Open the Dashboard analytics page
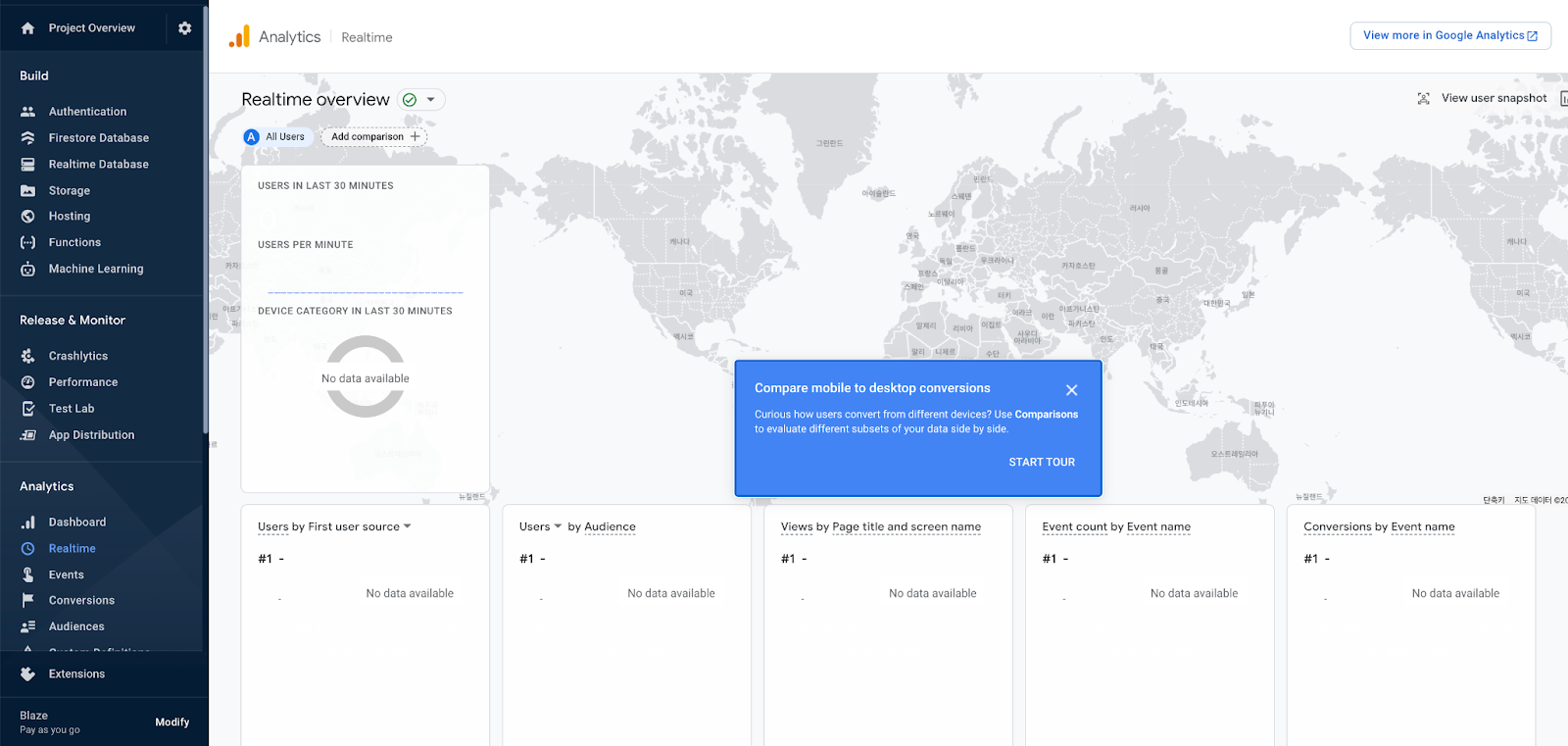Screen dimensions: 1568x746 [x=76, y=522]
